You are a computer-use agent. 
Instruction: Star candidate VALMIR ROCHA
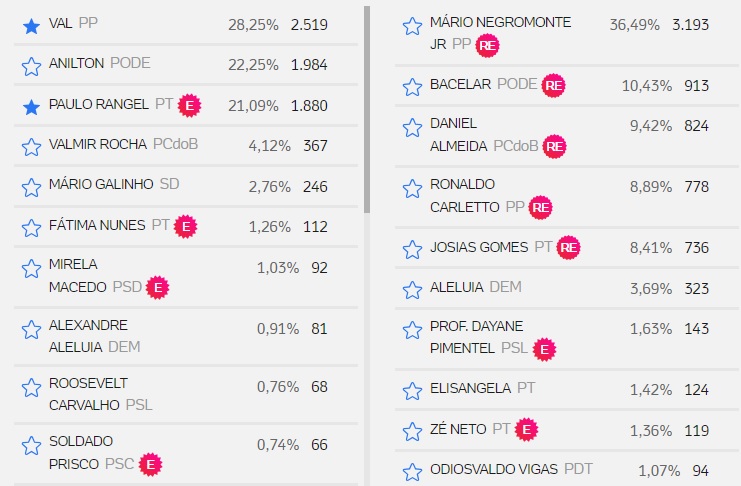click(x=31, y=147)
